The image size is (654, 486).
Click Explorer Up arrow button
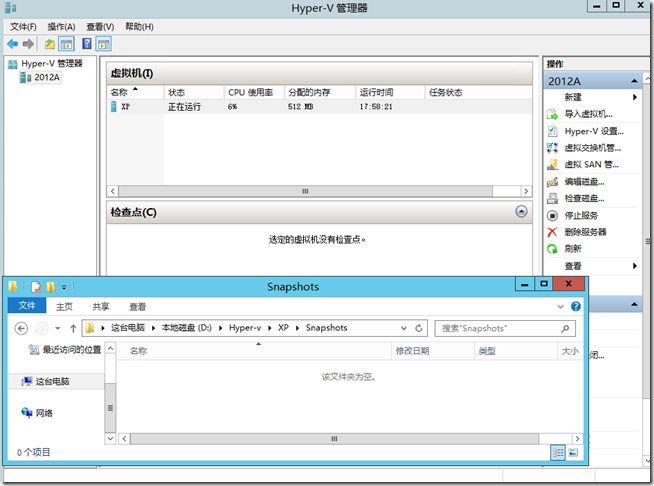[73, 328]
